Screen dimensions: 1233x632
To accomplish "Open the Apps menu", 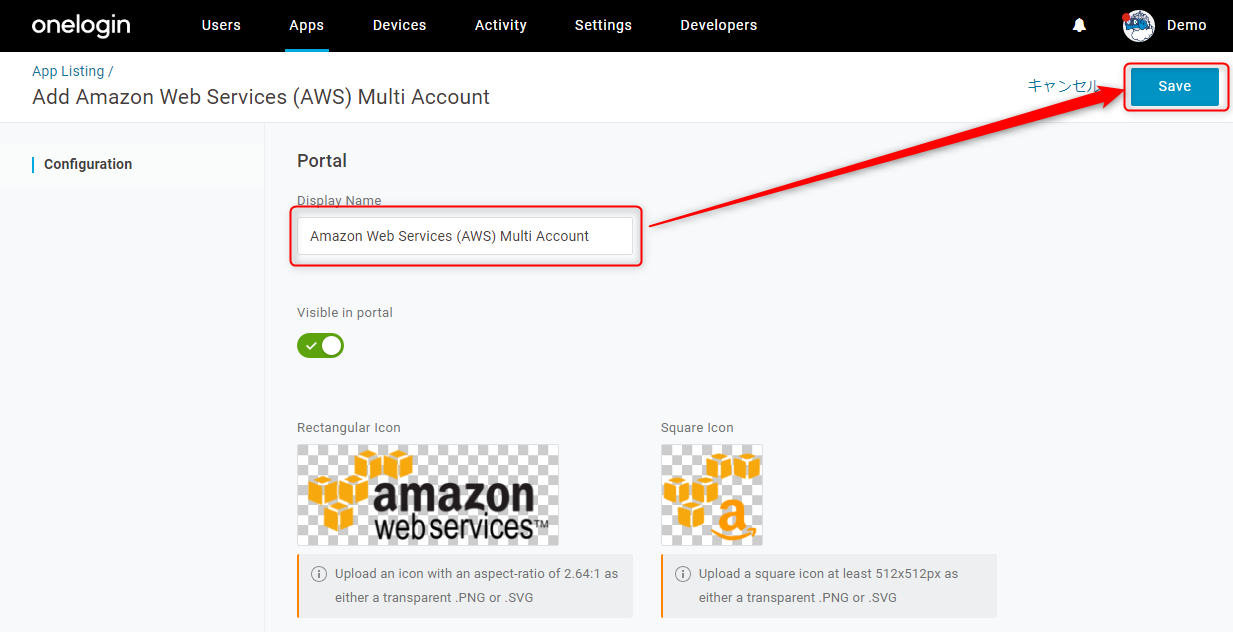I will tap(306, 26).
